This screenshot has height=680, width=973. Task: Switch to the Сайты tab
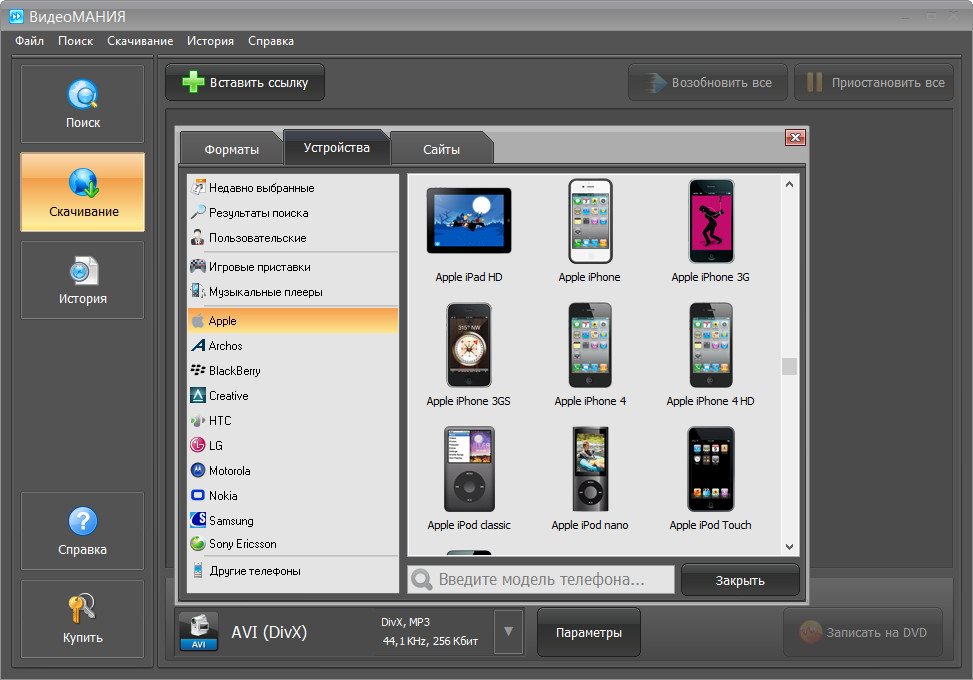point(441,149)
